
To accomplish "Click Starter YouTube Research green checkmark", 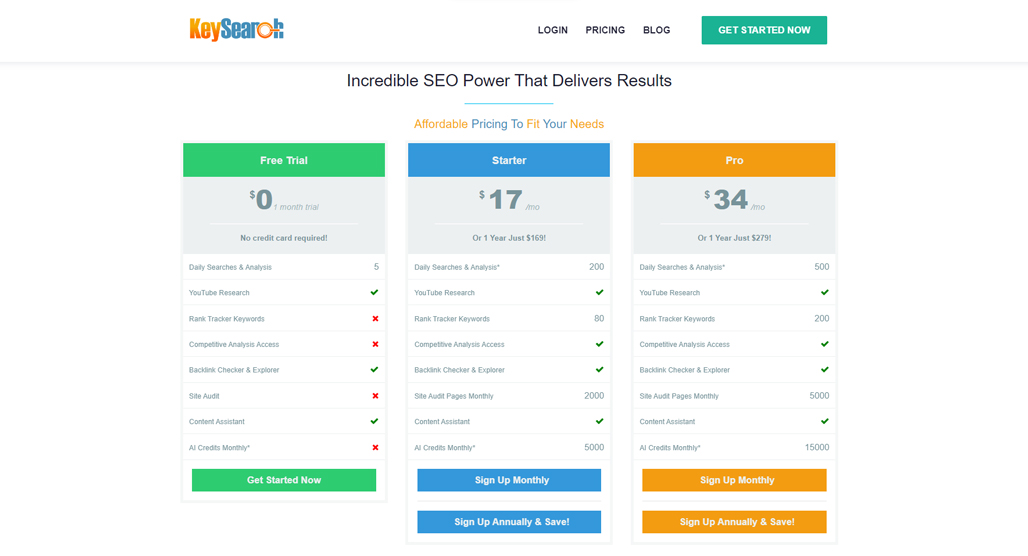I will click(x=599, y=292).
